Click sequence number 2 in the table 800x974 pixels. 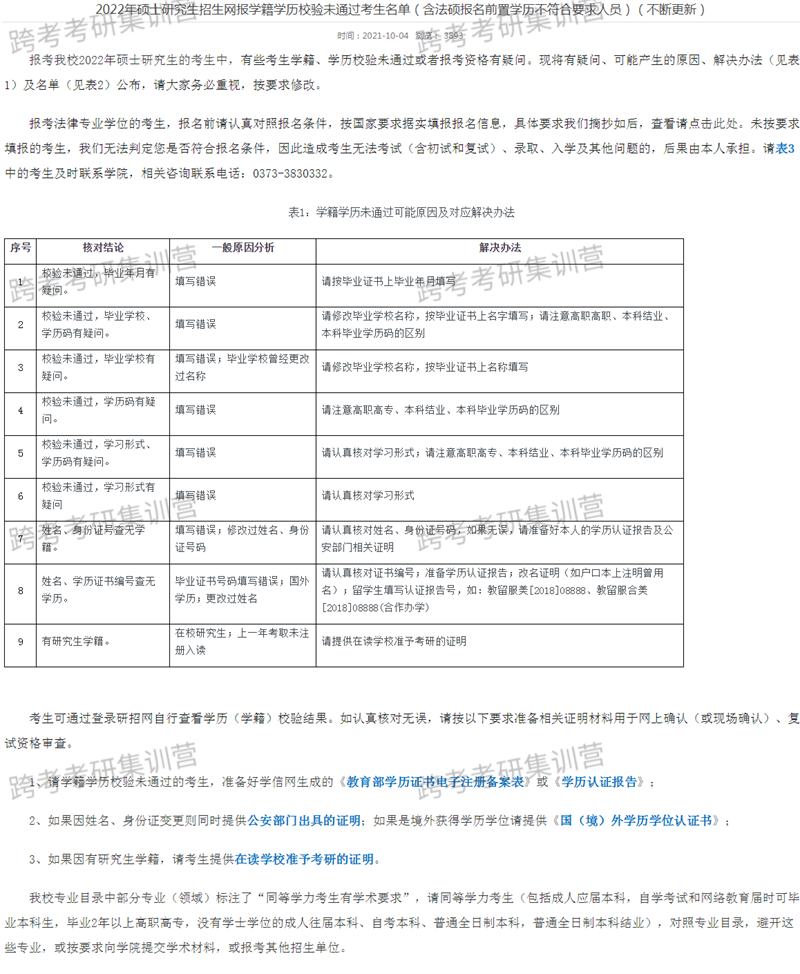click(20, 324)
